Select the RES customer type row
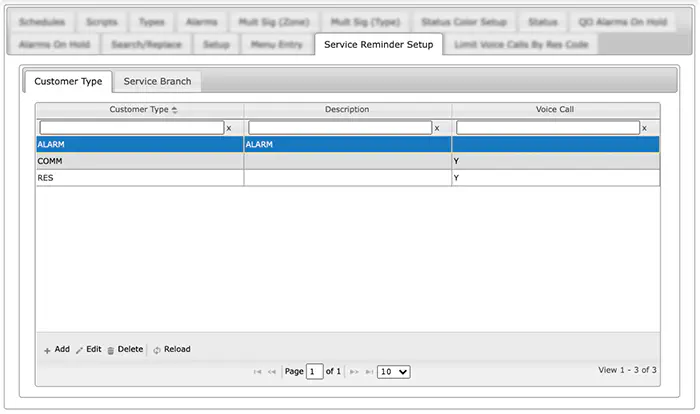The width and height of the screenshot is (700, 414). coord(348,178)
